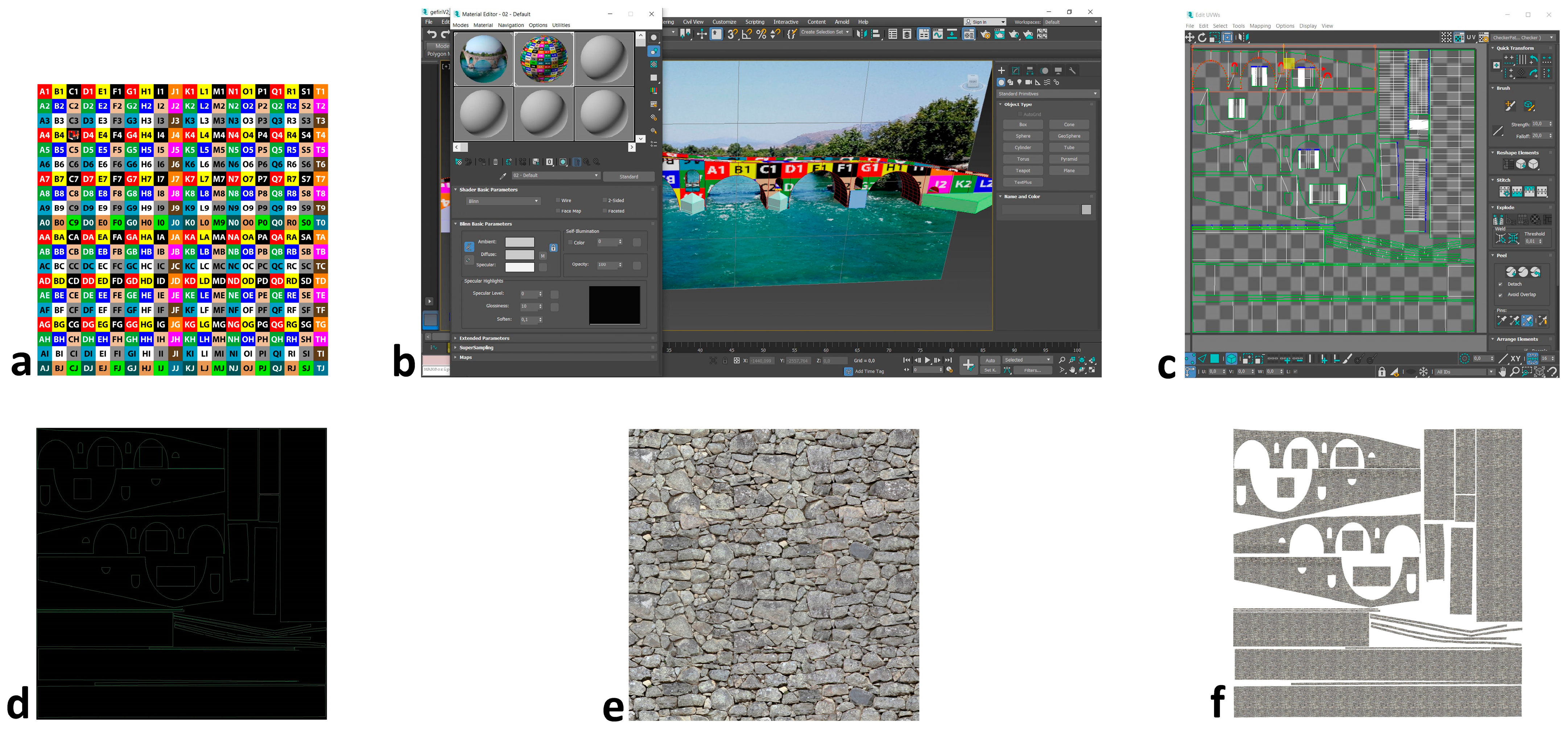The width and height of the screenshot is (1568, 729).
Task: Expand the Maps rollout
Action: click(466, 357)
